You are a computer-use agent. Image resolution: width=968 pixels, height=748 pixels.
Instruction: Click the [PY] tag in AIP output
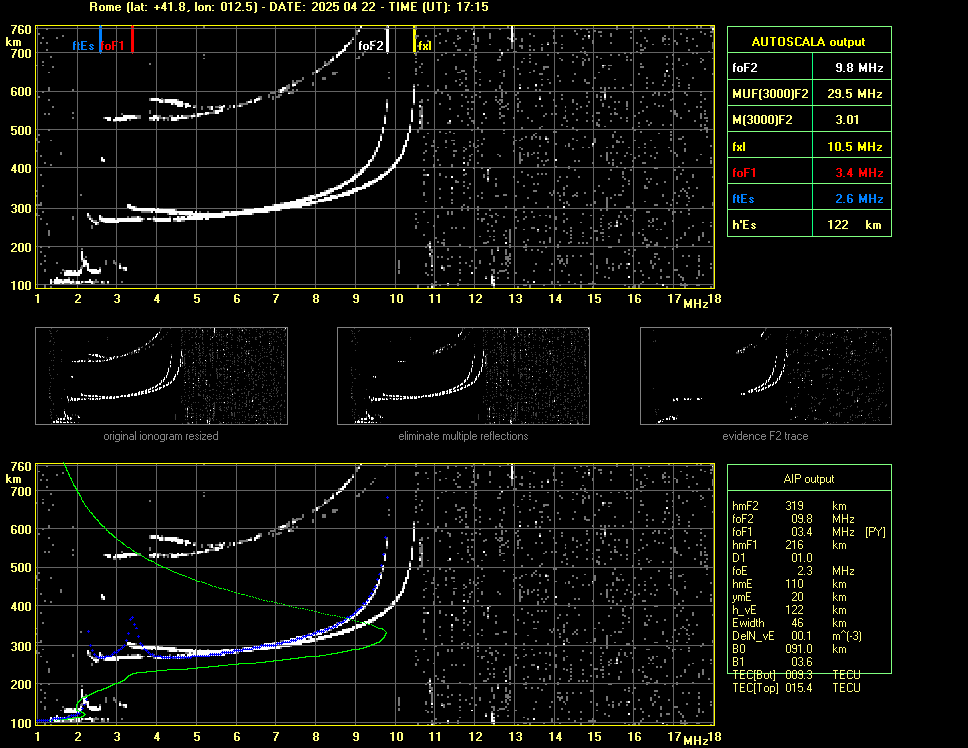[875, 532]
